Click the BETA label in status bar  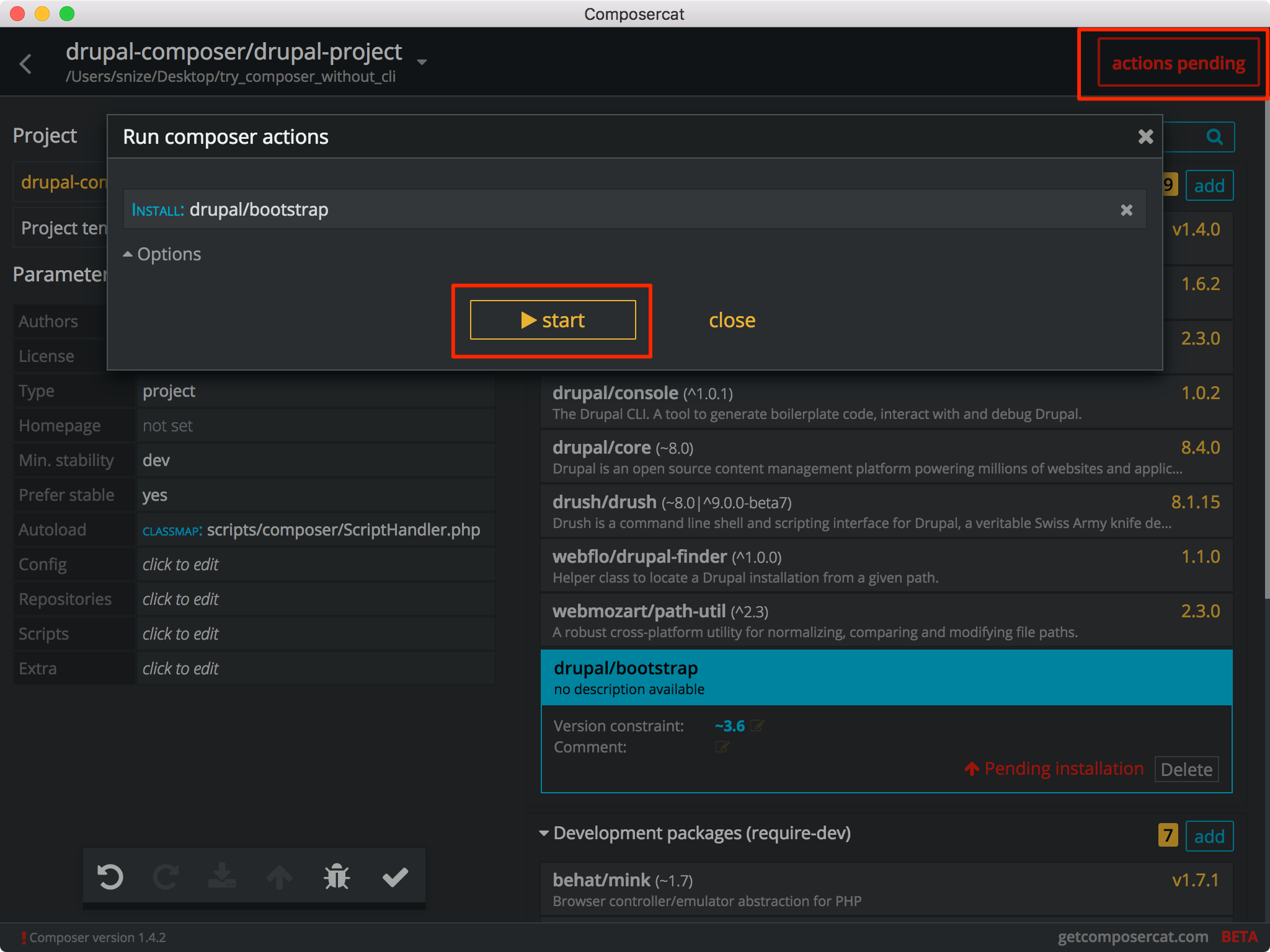(1239, 937)
